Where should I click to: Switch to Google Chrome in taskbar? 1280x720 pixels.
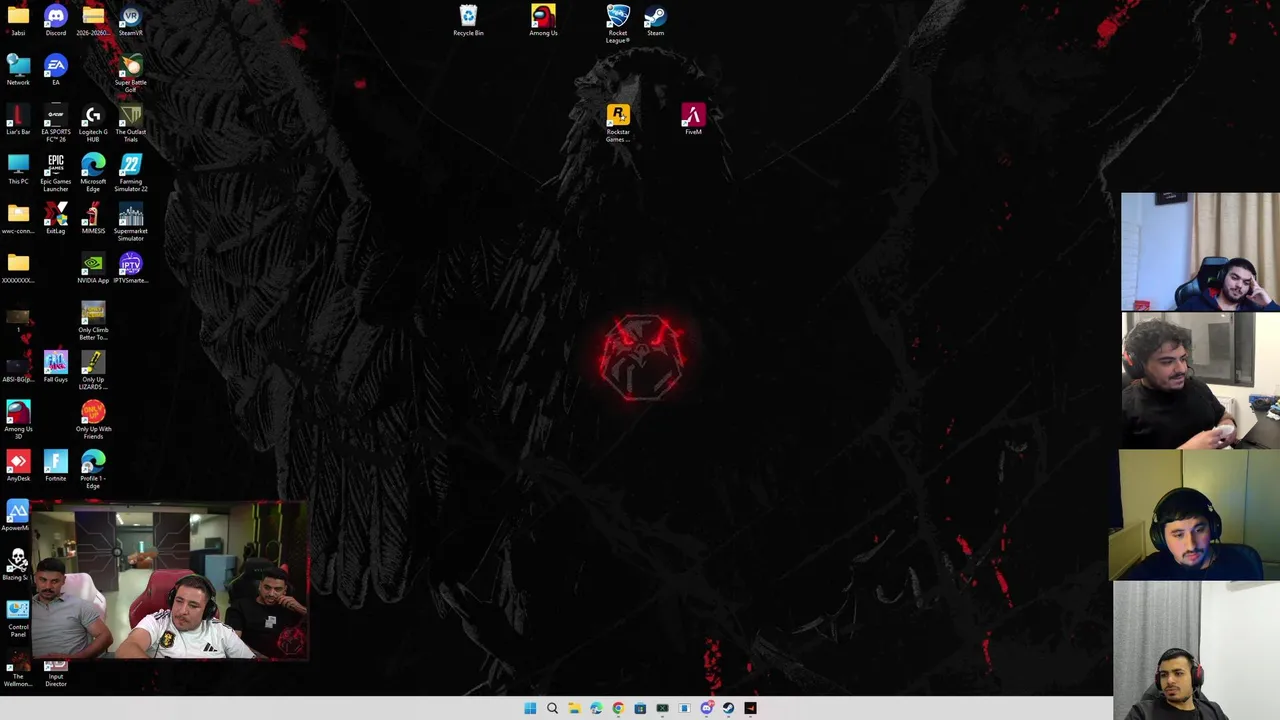coord(618,708)
